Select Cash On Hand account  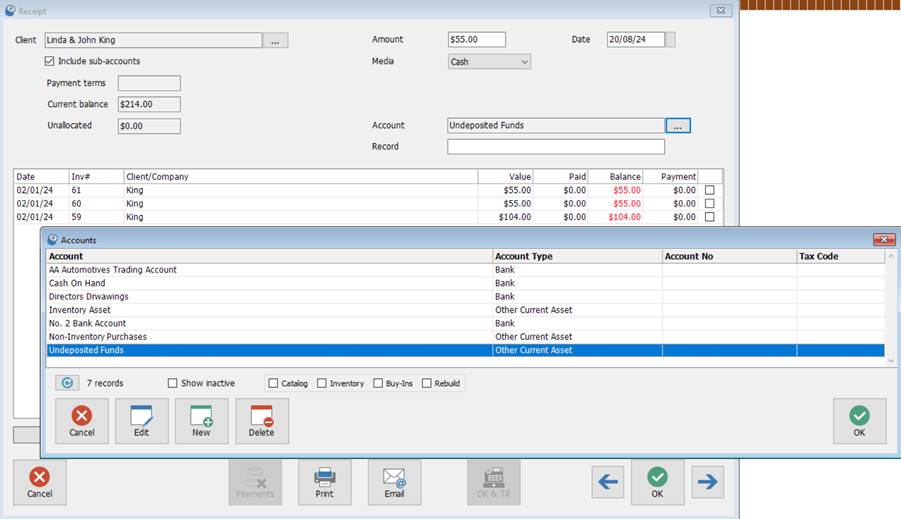[x=465, y=283]
